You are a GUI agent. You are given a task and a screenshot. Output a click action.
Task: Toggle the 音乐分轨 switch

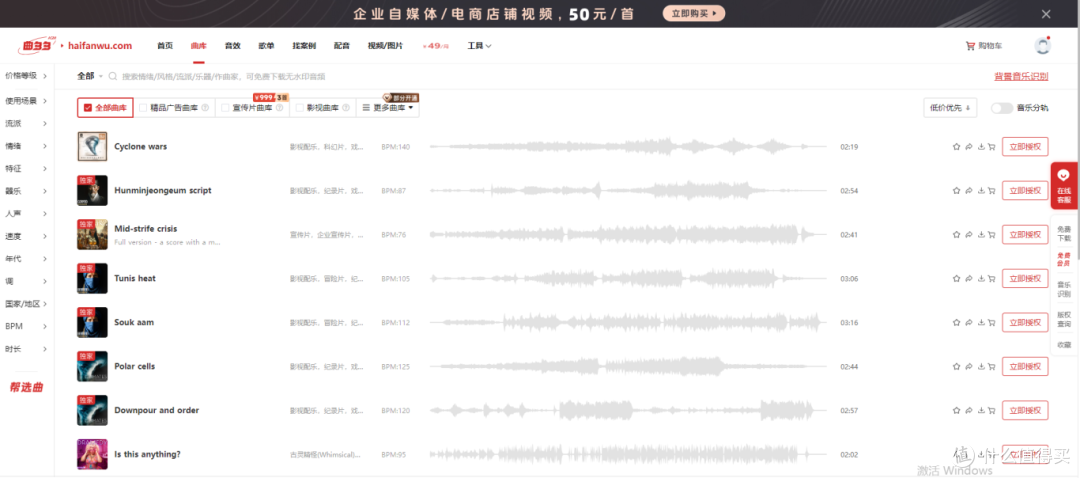pyautogui.click(x=1001, y=108)
